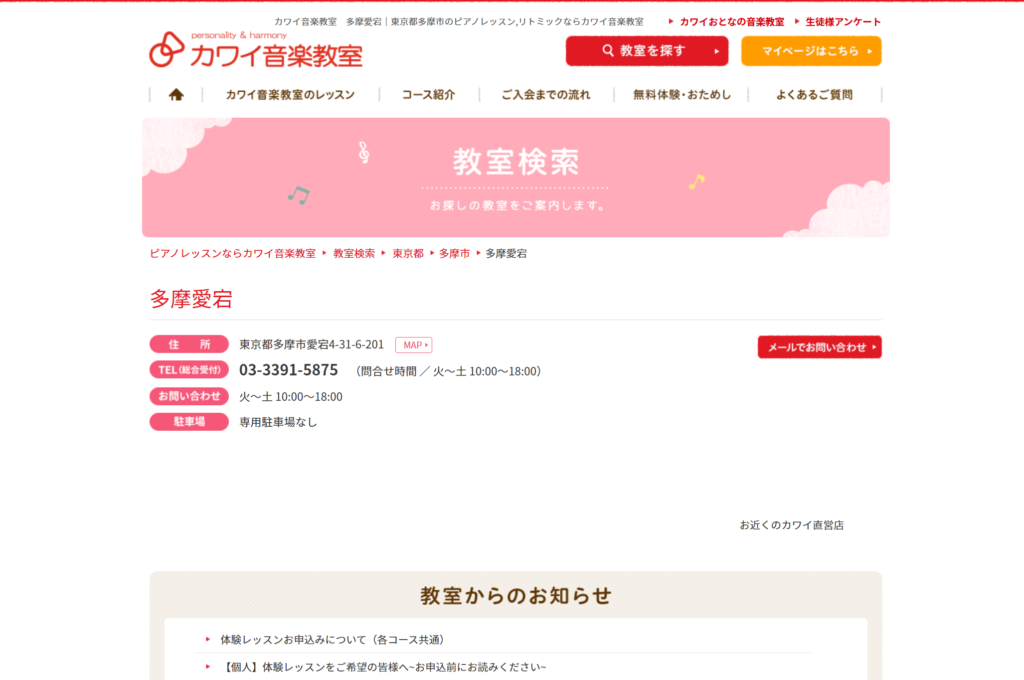This screenshot has height=680, width=1024.
Task: Click the 多摩愛宕 breadcrumb current page
Action: pos(506,253)
